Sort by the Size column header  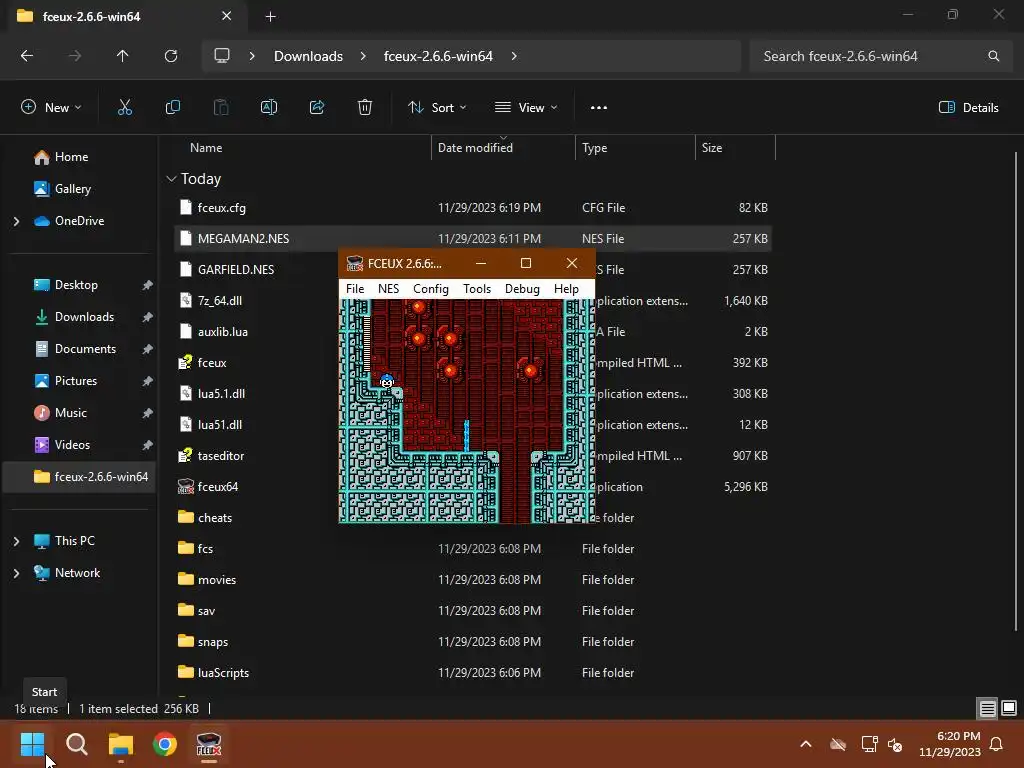click(x=735, y=148)
